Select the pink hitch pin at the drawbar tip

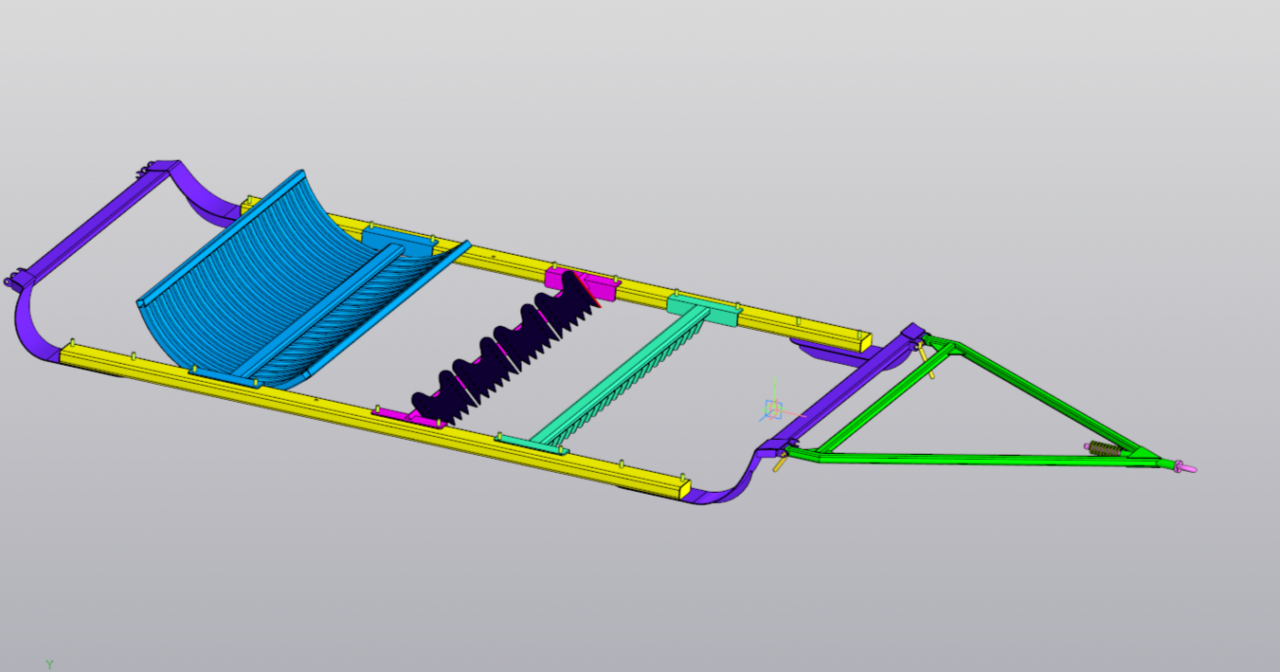[x=1185, y=466]
